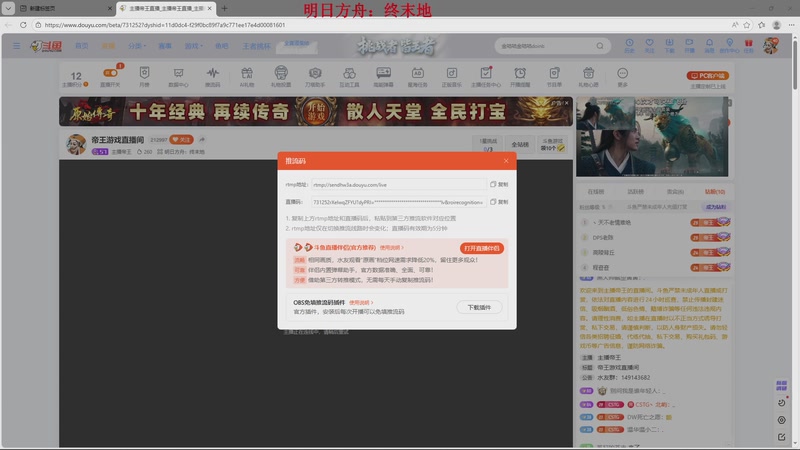Go to 王者挑杯 nav item
The height and width of the screenshot is (450, 800).
[x=256, y=46]
